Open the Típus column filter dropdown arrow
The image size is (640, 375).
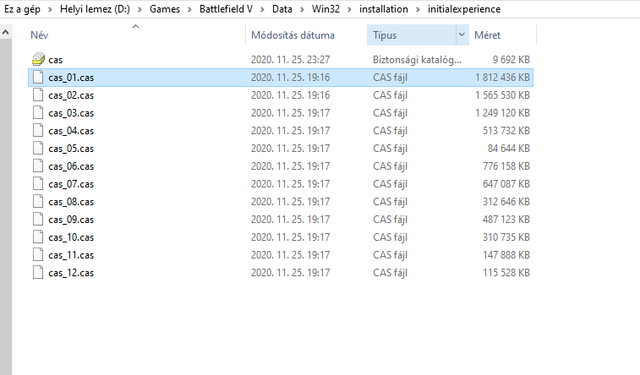(462, 35)
